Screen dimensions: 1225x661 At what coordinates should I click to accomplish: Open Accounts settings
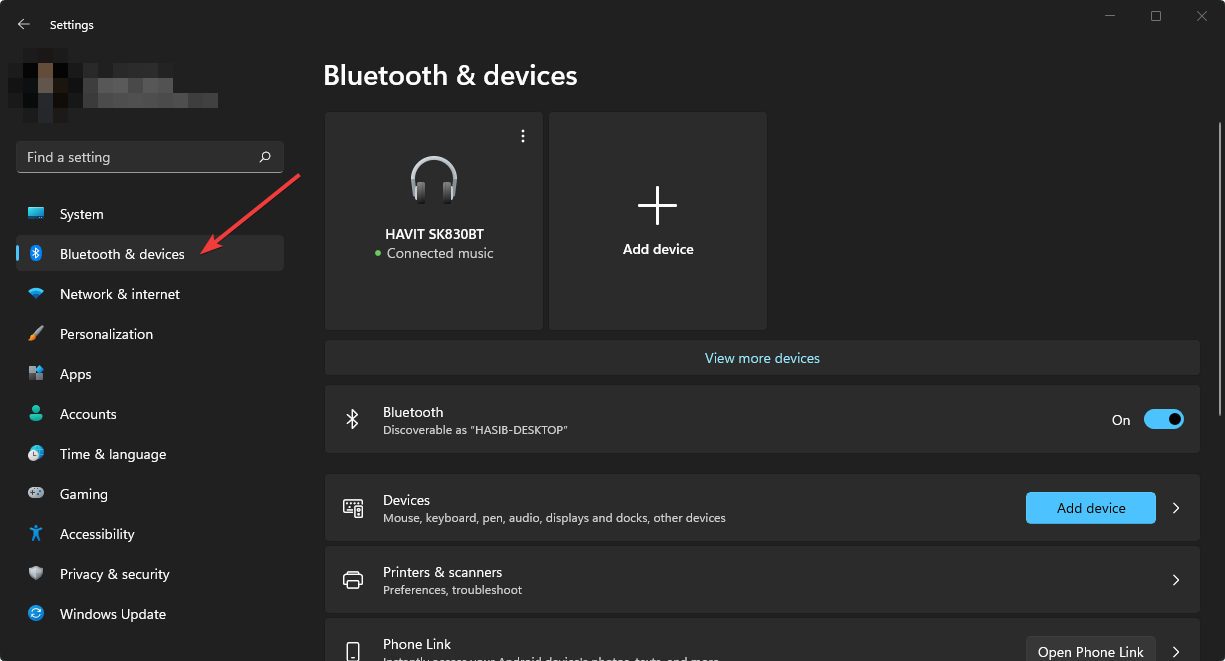point(150,414)
